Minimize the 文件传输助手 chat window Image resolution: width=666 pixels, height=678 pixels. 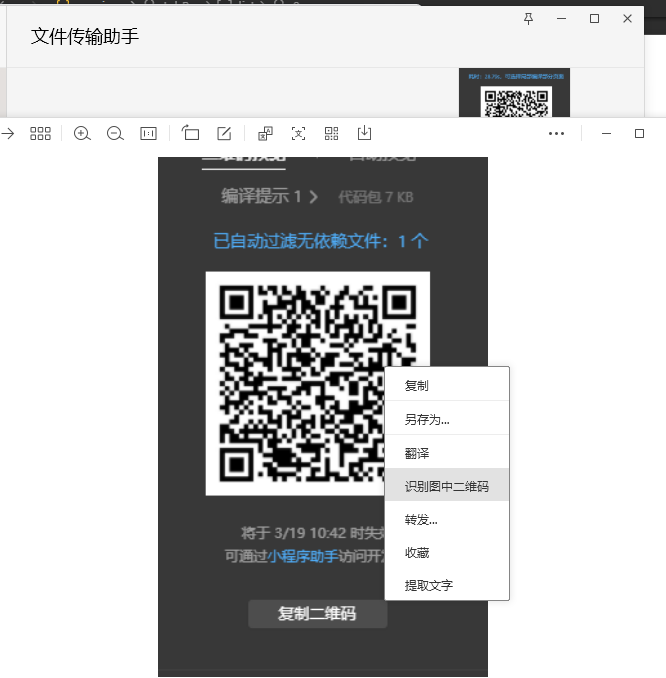pyautogui.click(x=561, y=19)
